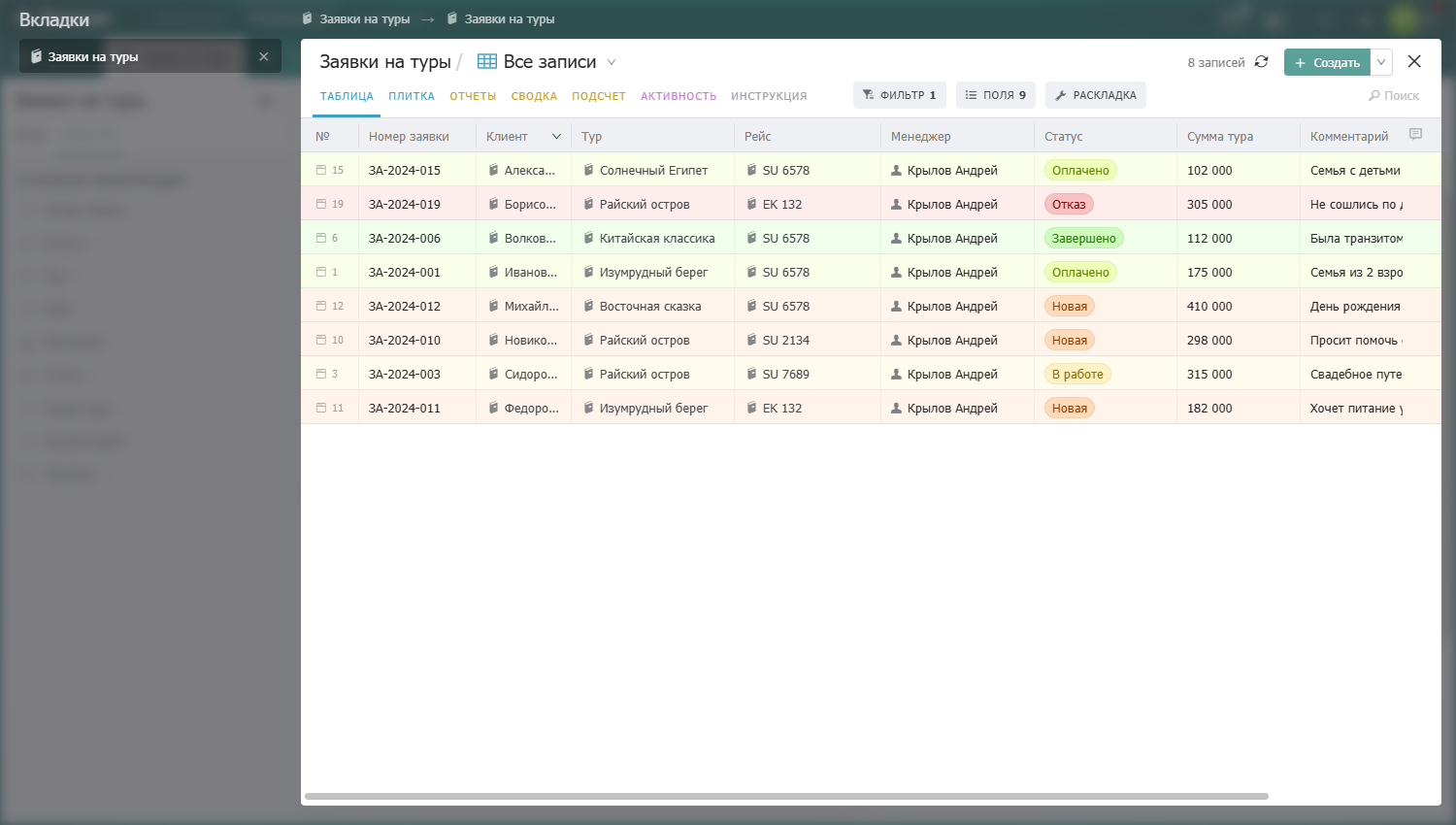Click into the Поиск search field
The image size is (1456, 825).
click(1395, 95)
